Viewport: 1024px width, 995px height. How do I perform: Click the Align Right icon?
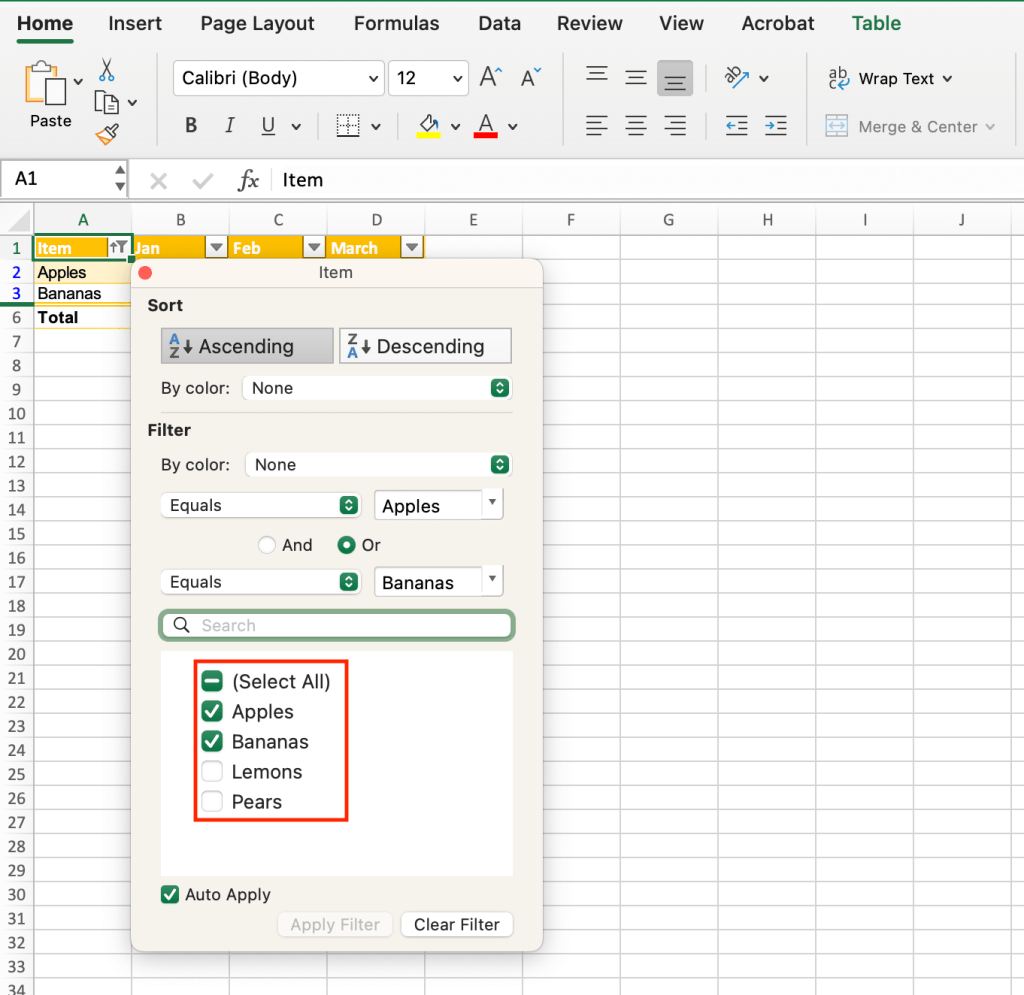coord(675,125)
